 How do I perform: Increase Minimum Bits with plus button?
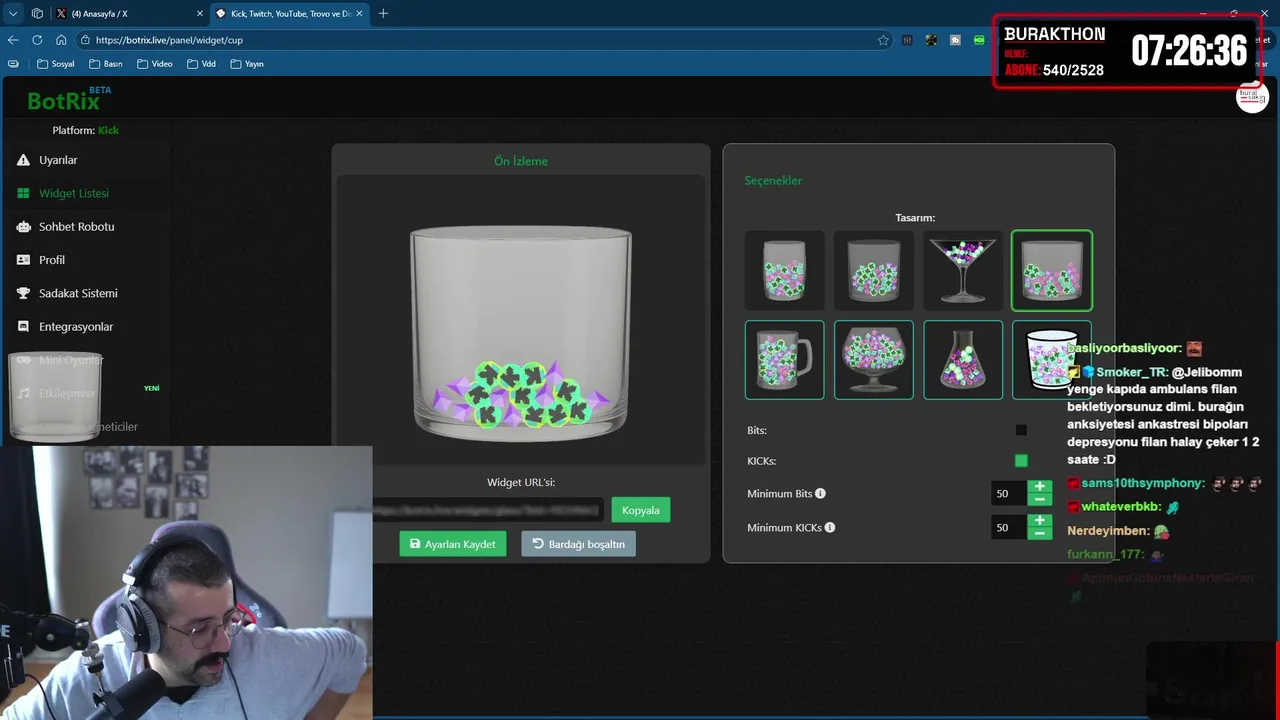[1040, 487]
